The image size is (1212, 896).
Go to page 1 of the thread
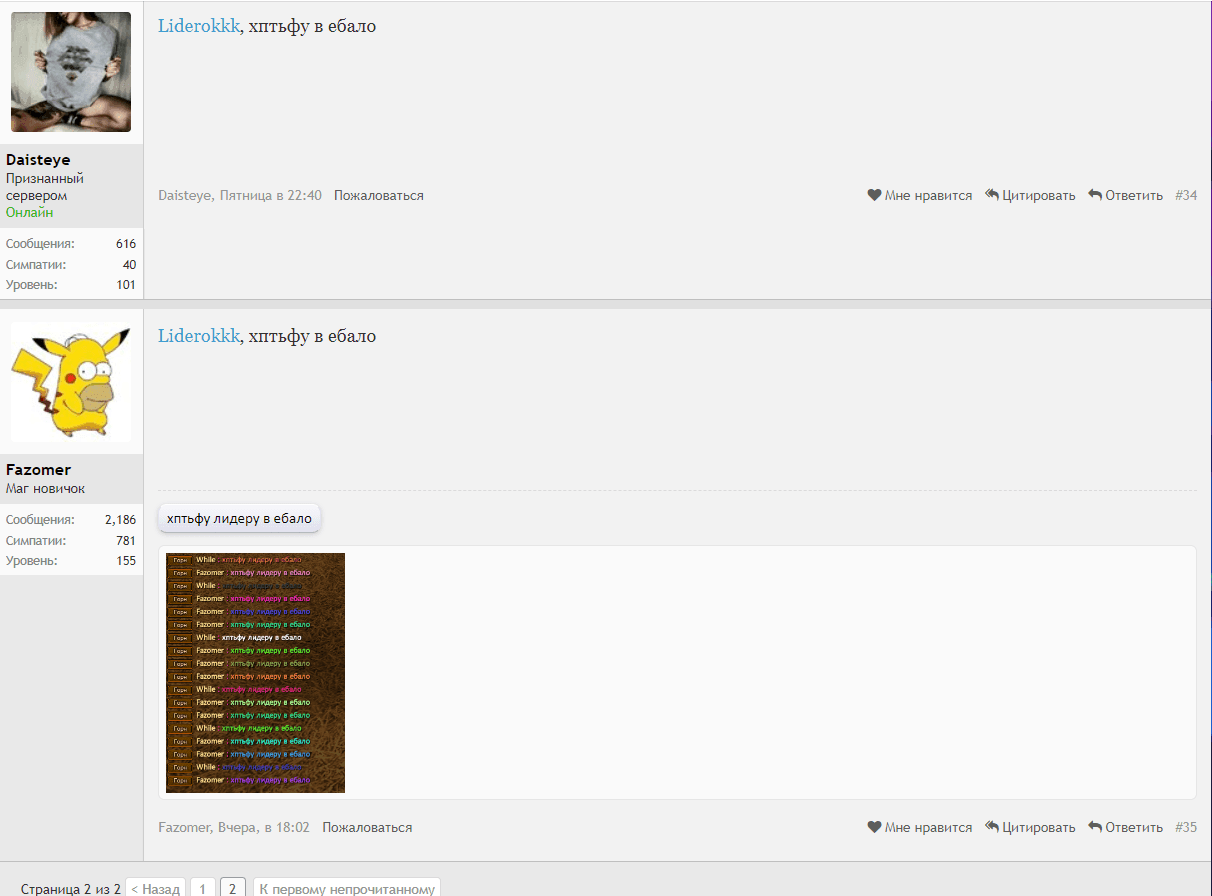202,888
